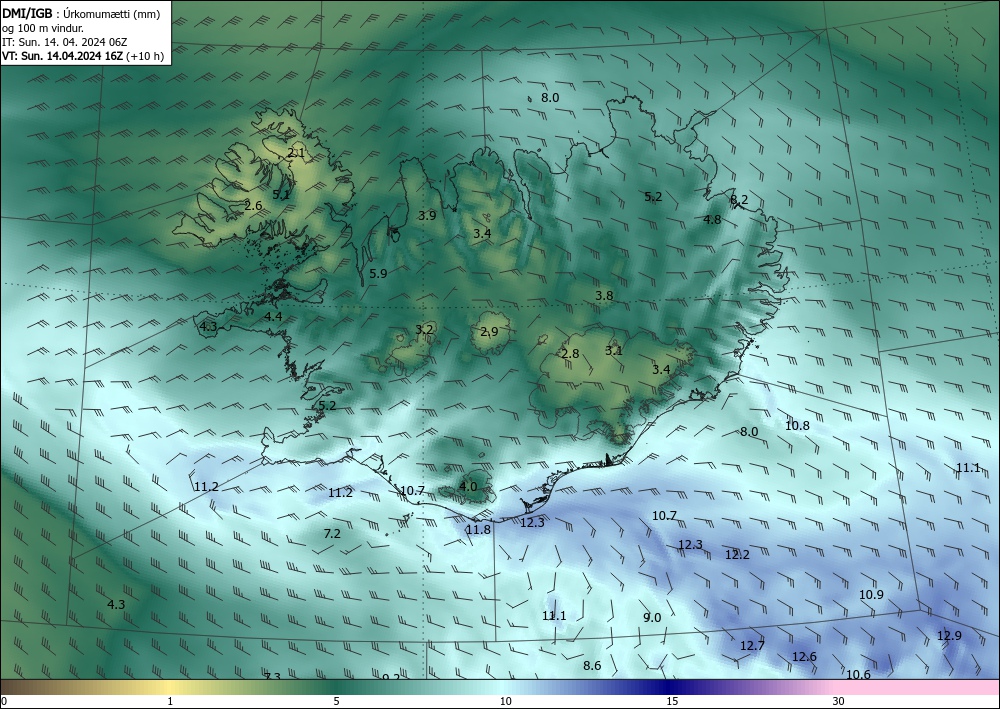
Task: Click the DMI/IGB Úrkomumætti (mm) title line
Action: (81, 14)
